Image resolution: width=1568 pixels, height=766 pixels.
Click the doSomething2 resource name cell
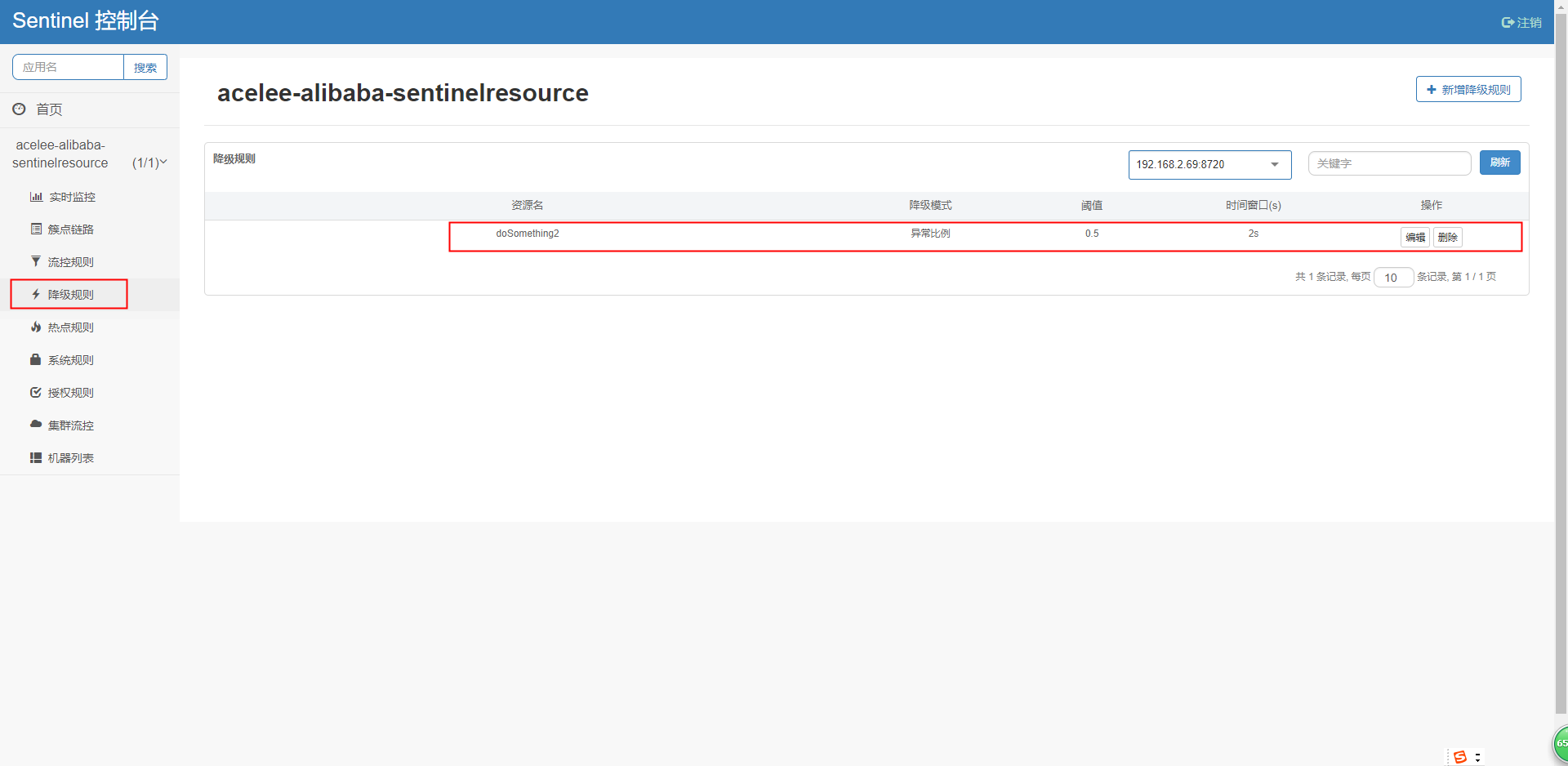[528, 234]
